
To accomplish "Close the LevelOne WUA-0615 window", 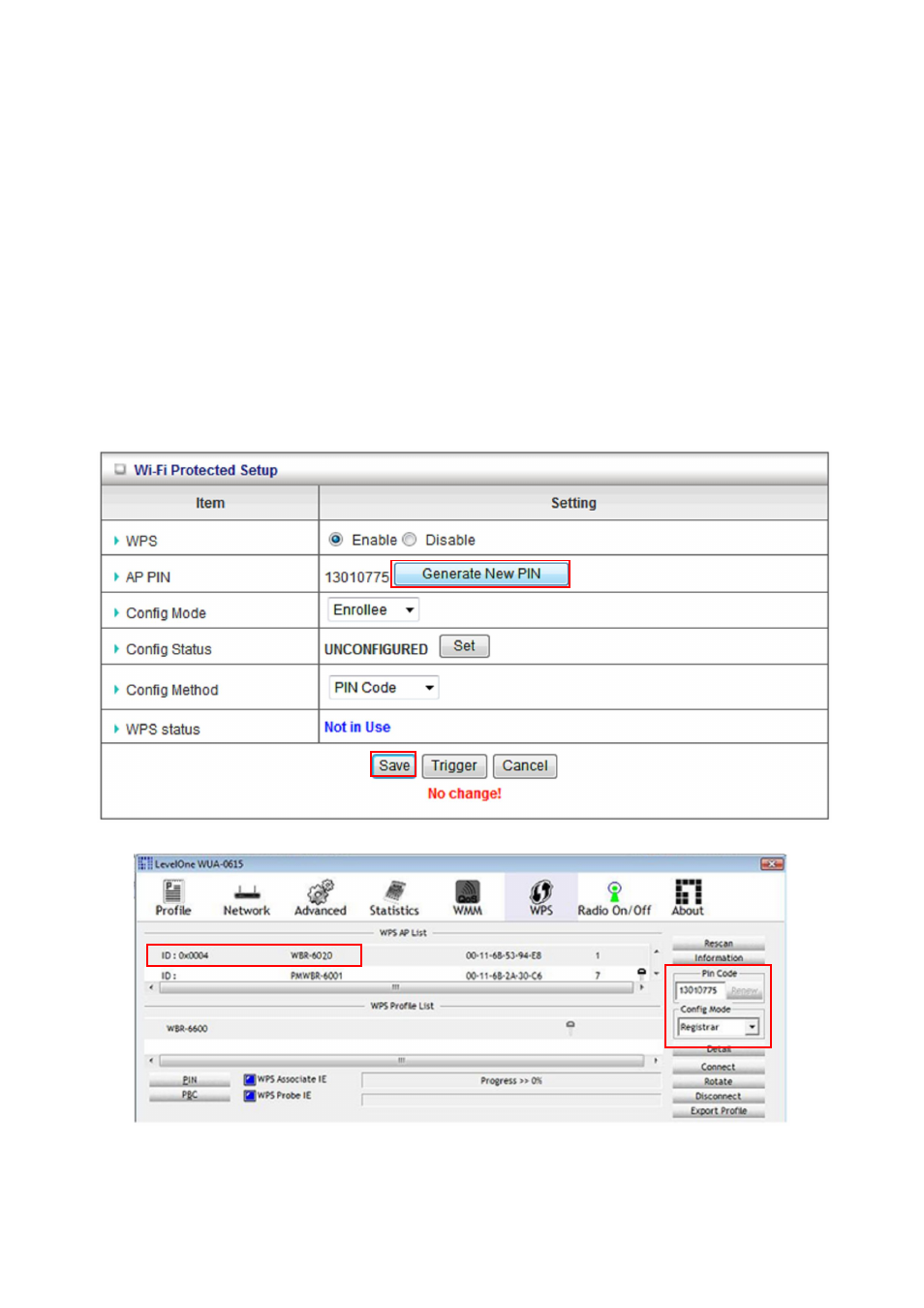I will [x=772, y=863].
